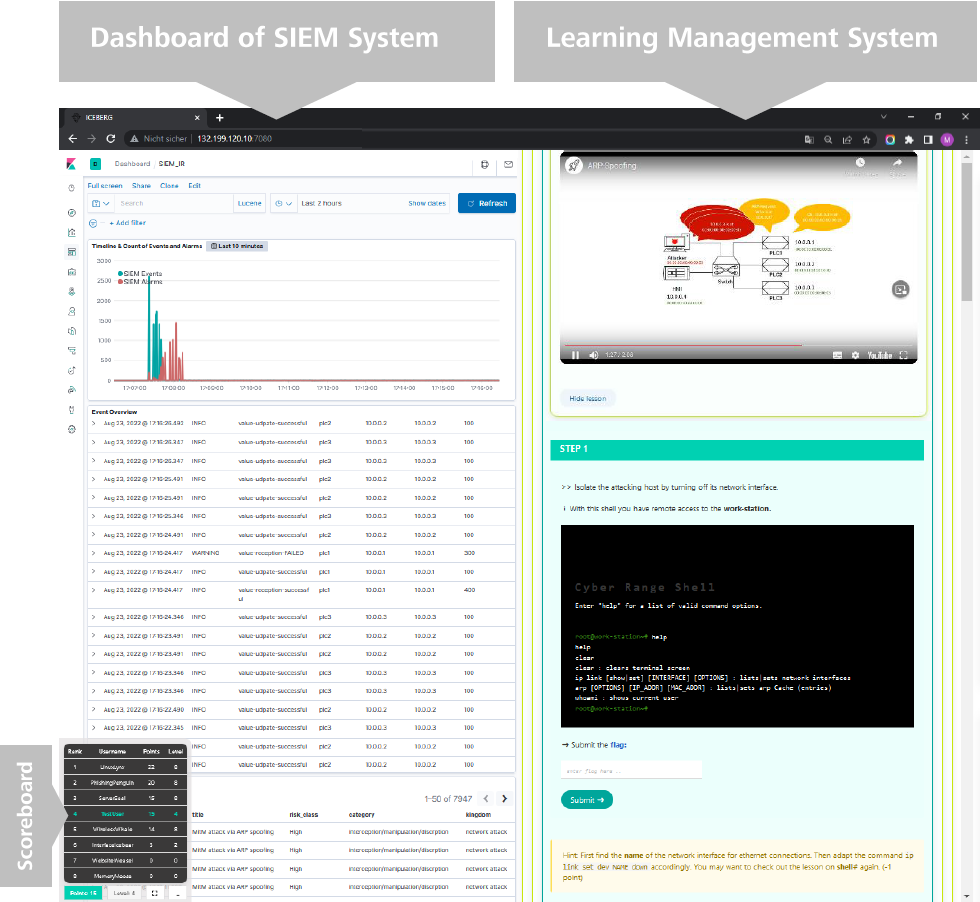
Task: Open the saved query dropdown next to Search
Action: pos(100,204)
